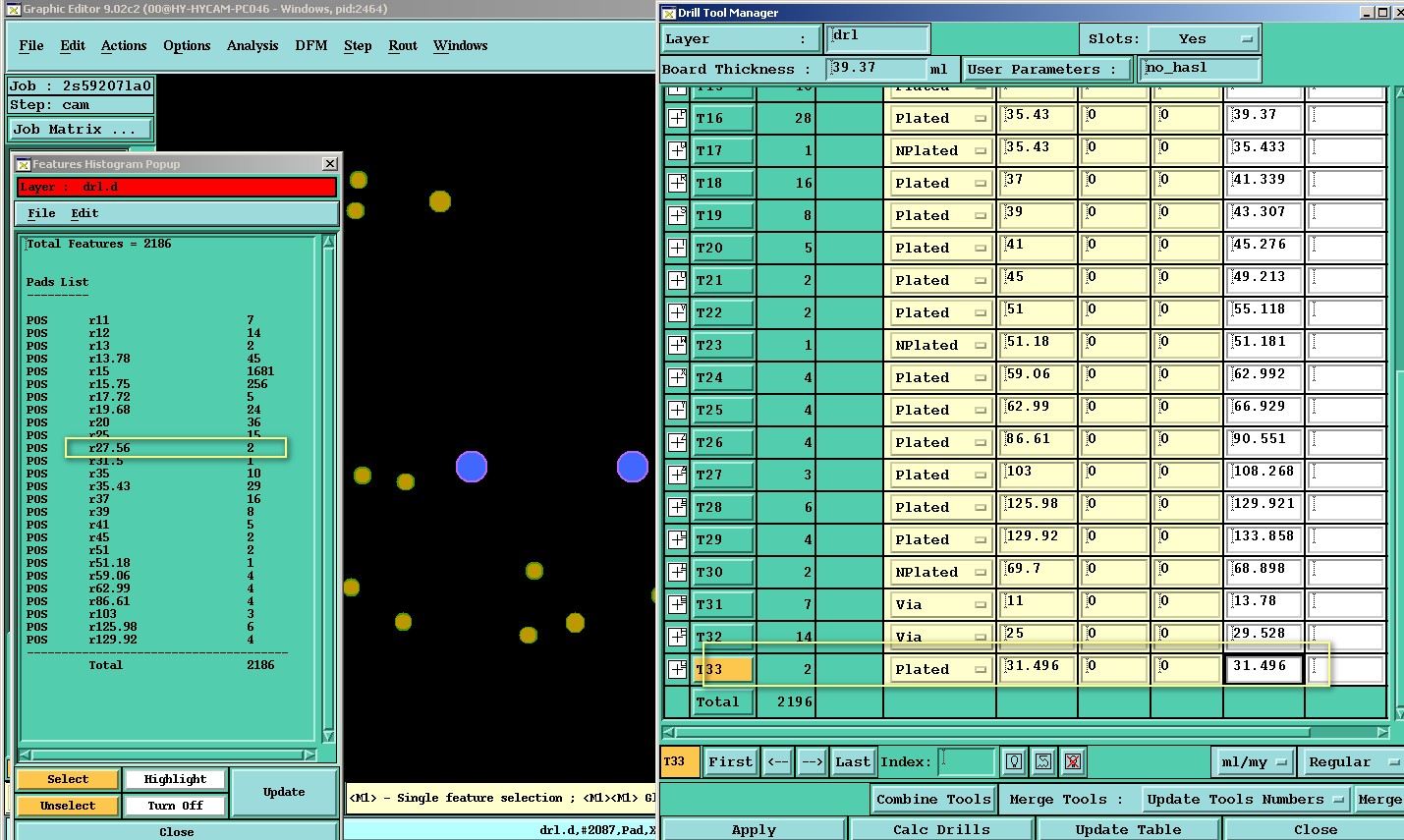Viewport: 1404px width, 840px height.
Task: Click the row icon beside tool T29
Action: pyautogui.click(x=677, y=539)
